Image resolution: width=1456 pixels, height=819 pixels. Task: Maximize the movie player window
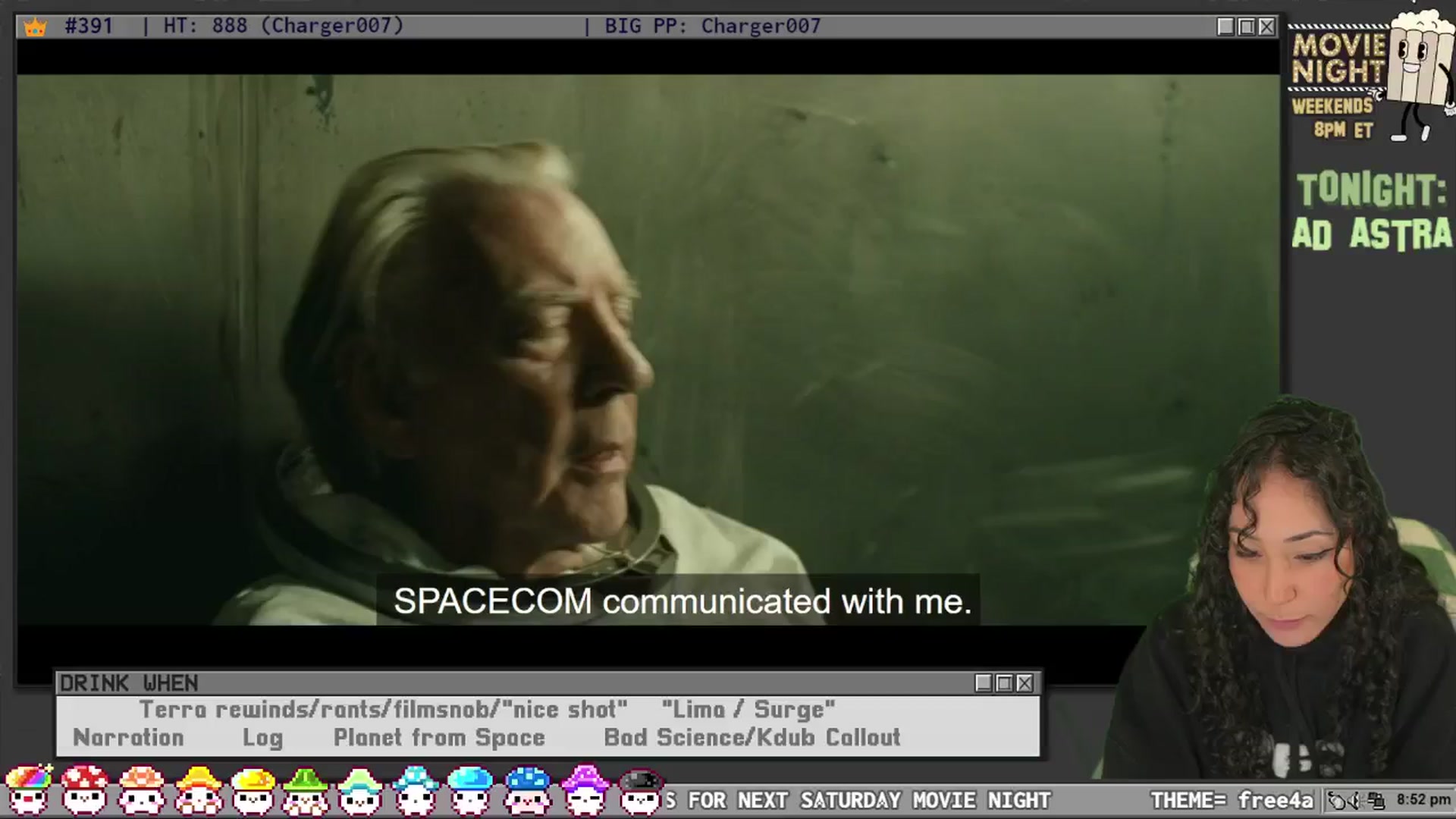click(x=1246, y=27)
